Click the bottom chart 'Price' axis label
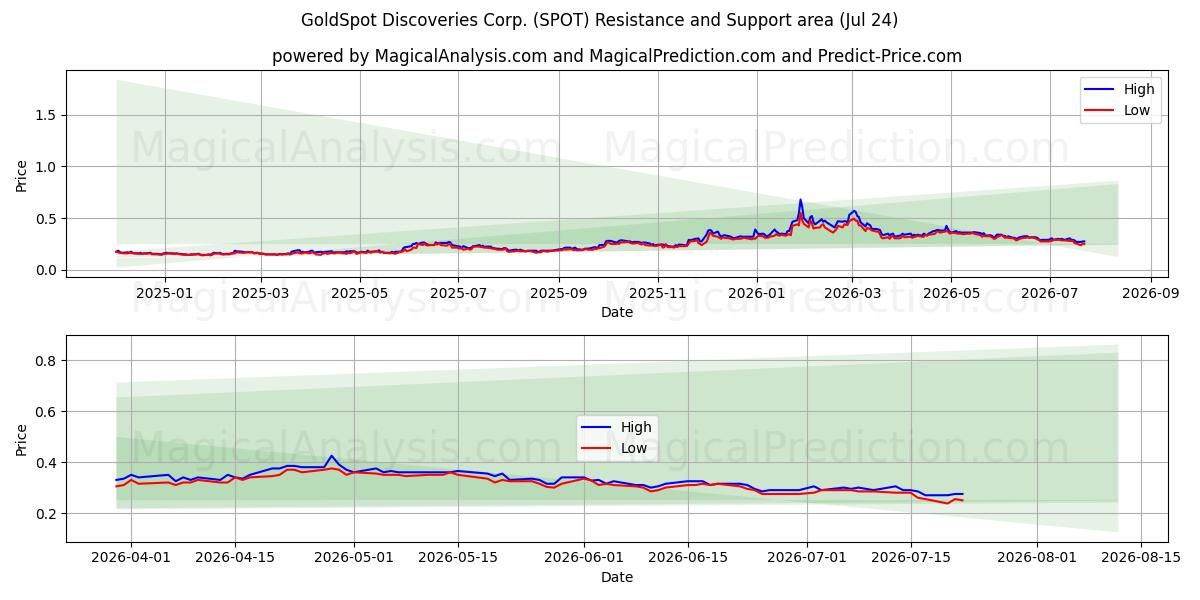 pos(22,439)
